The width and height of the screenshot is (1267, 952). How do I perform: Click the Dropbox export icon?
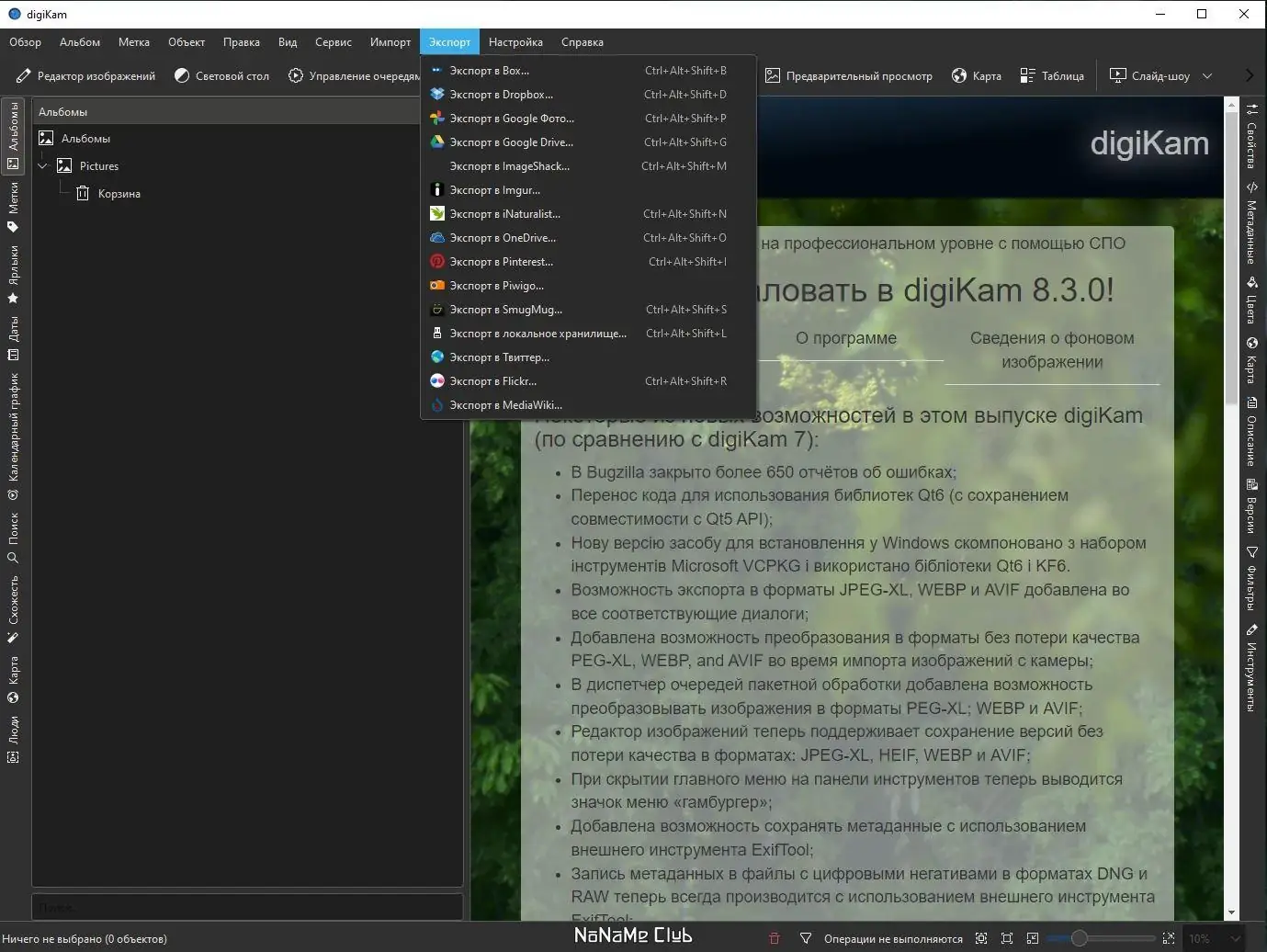pos(437,94)
